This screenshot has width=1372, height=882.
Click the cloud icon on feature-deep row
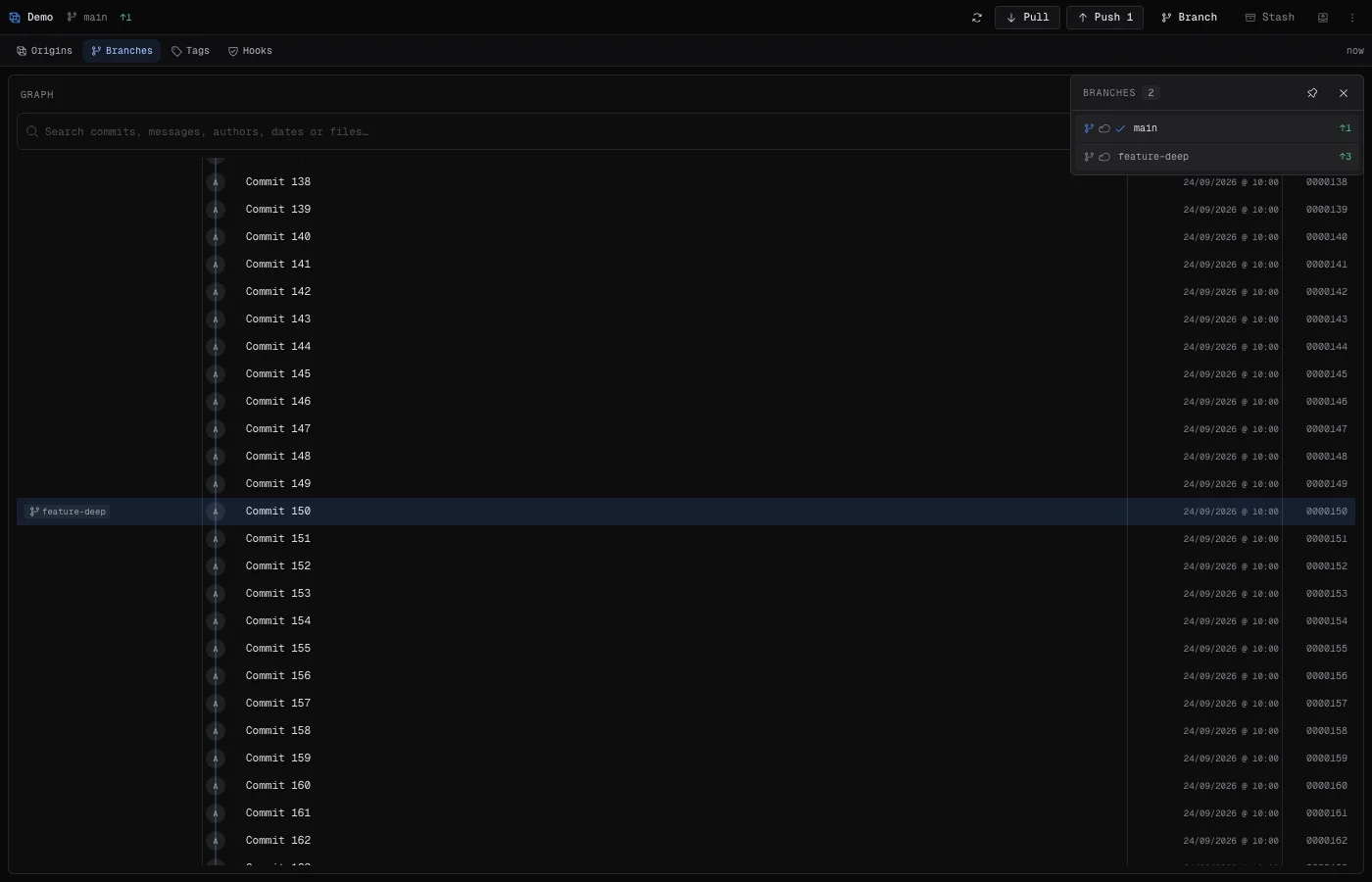[1104, 157]
